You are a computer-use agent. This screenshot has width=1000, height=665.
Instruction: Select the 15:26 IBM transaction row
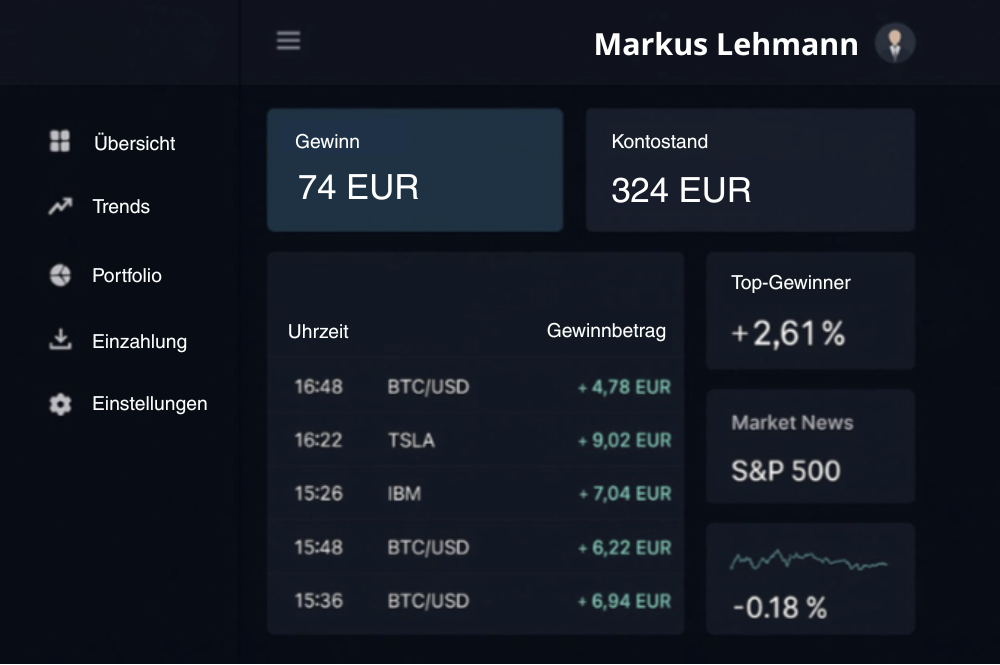(x=476, y=493)
